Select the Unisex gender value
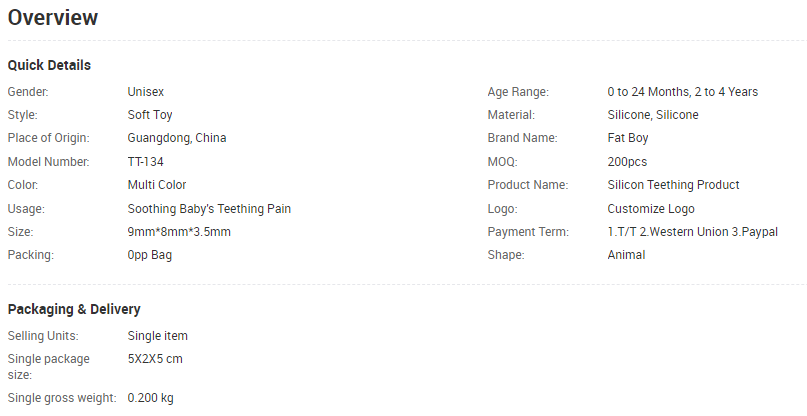The image size is (807, 416). (146, 92)
